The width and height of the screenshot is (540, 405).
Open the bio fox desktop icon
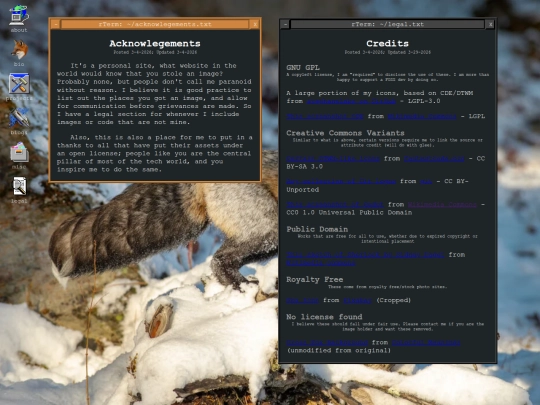tap(19, 50)
